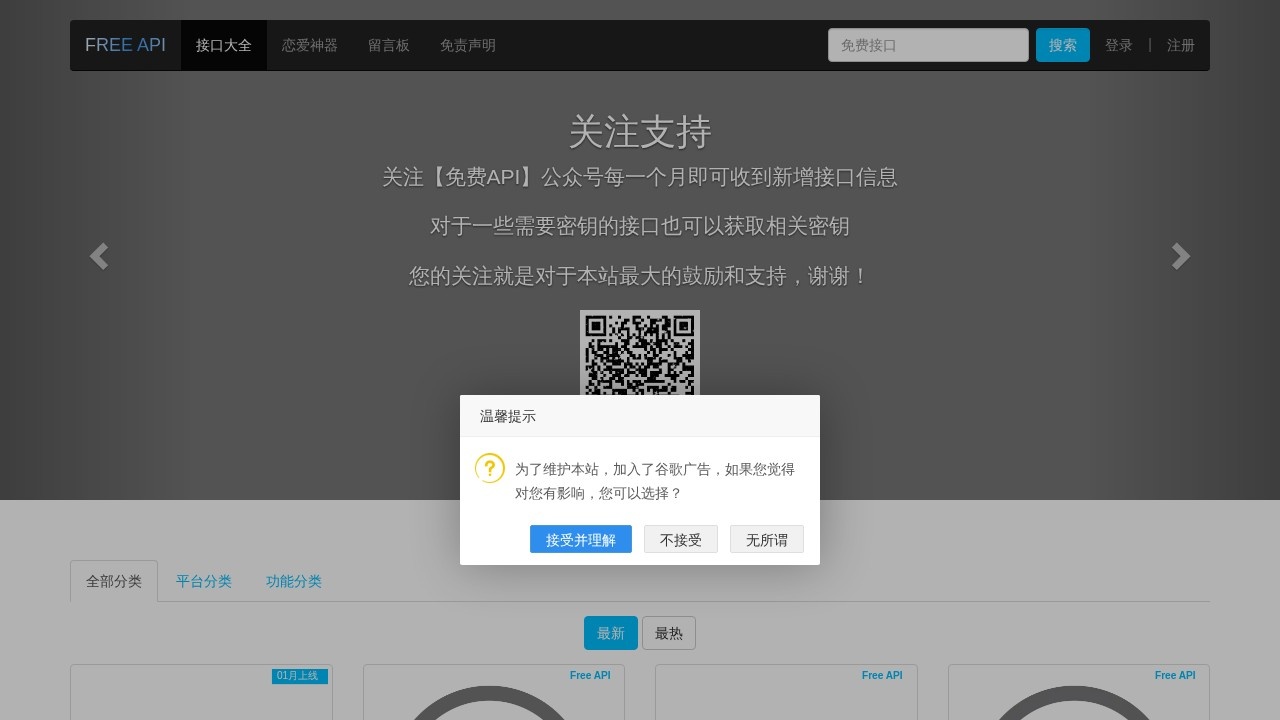Click 不接受 to decline ads
This screenshot has width=1280, height=720.
[x=681, y=539]
